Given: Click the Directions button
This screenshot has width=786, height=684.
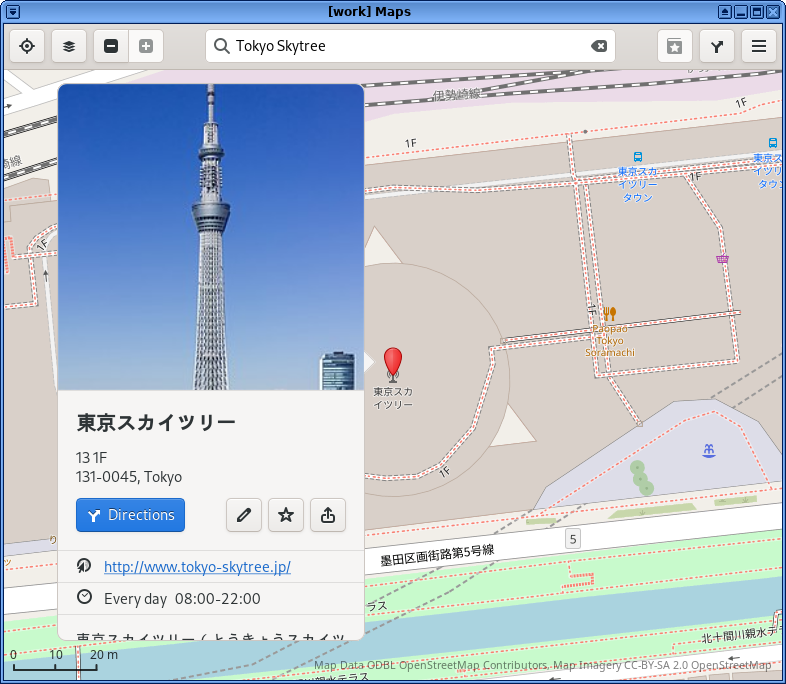Looking at the screenshot, I should tap(130, 515).
